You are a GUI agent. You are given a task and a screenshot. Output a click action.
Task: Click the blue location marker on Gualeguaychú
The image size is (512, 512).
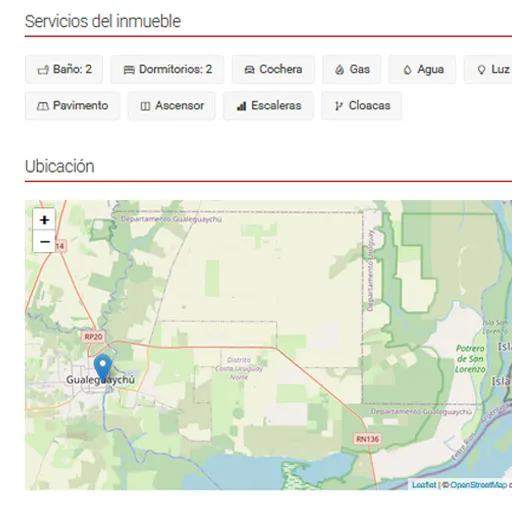pyautogui.click(x=103, y=368)
